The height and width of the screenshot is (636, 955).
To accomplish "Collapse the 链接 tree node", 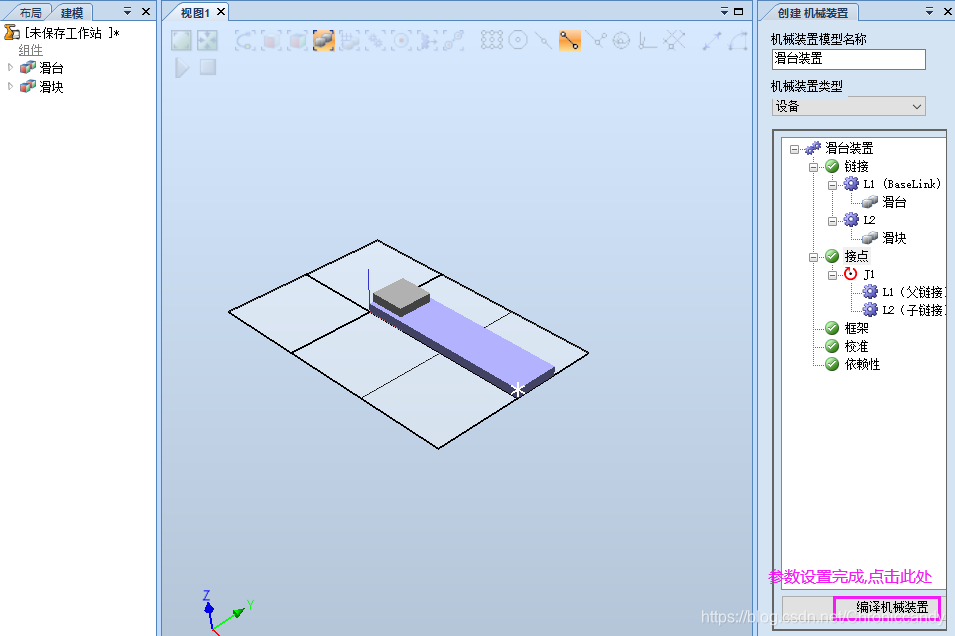I will click(813, 167).
